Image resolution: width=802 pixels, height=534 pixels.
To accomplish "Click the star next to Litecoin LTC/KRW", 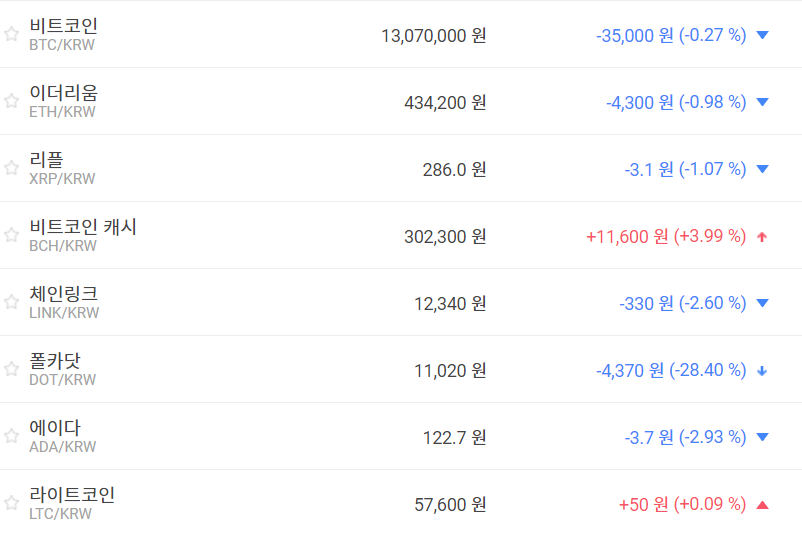I will 11,503.
